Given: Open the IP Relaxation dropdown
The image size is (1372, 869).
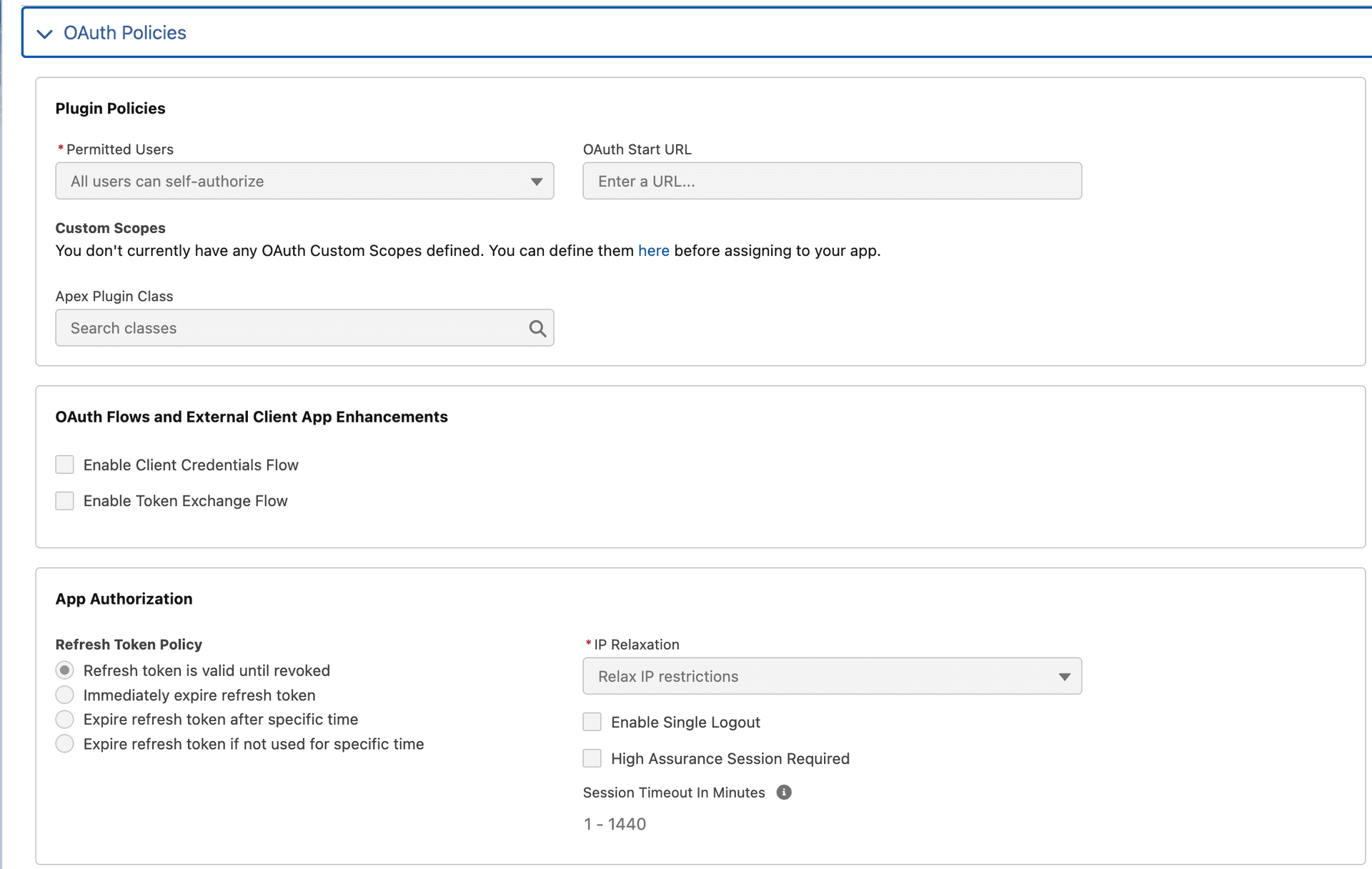Looking at the screenshot, I should coord(832,676).
